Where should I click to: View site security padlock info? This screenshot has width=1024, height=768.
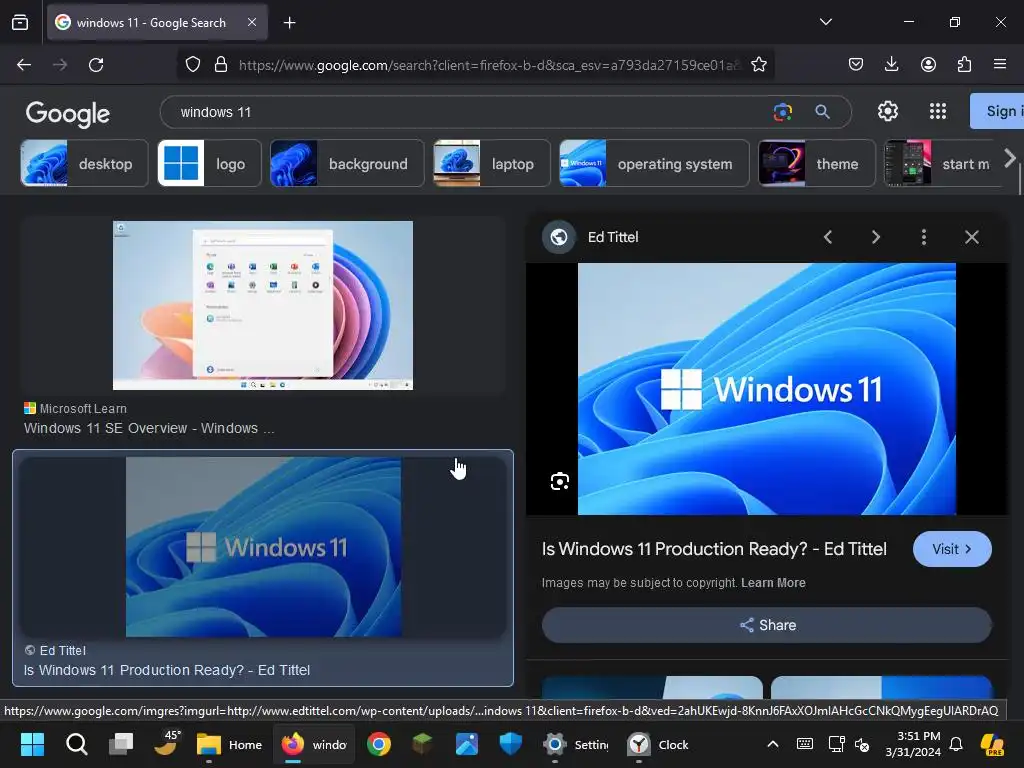221,65
